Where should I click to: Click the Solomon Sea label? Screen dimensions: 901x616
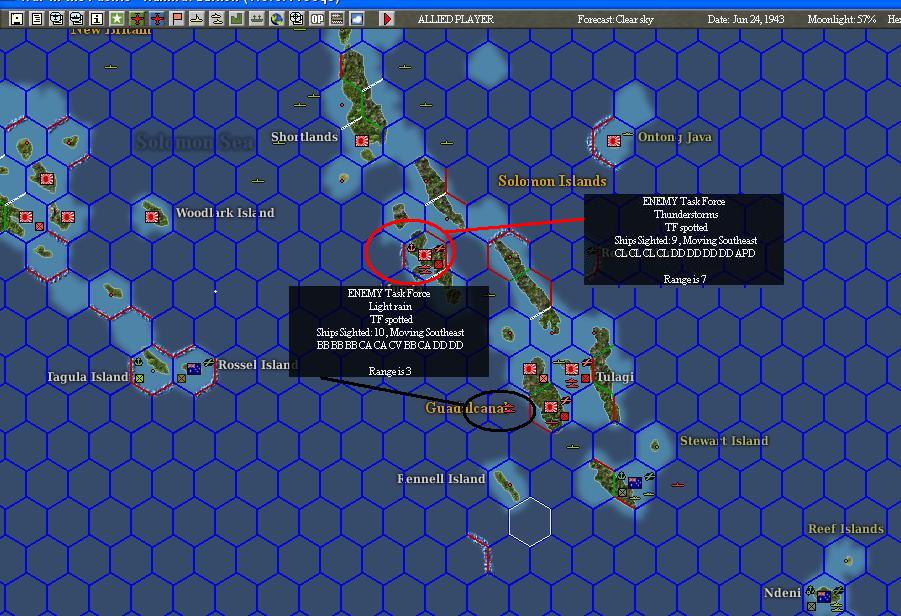pos(194,141)
